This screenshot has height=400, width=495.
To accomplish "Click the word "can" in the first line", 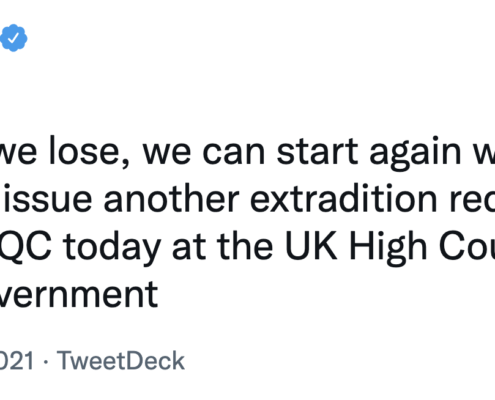I will point(234,153).
